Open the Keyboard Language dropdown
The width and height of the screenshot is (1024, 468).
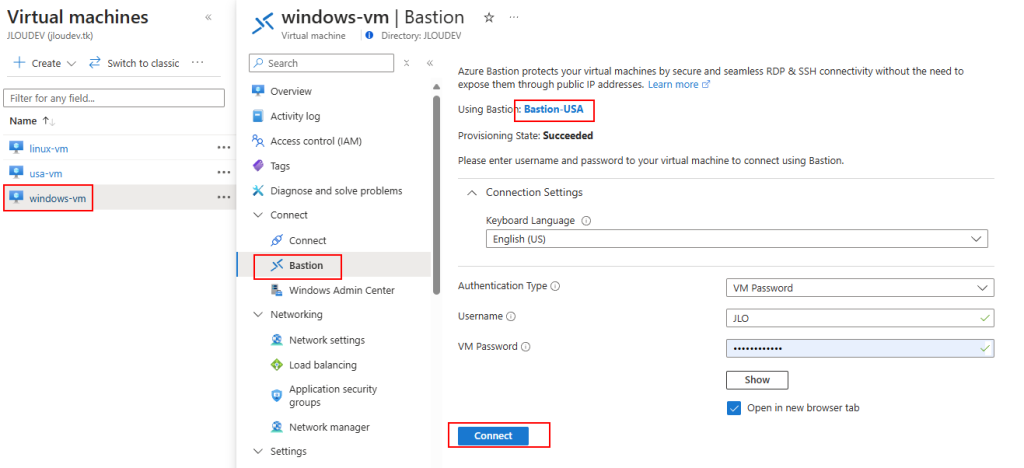737,239
